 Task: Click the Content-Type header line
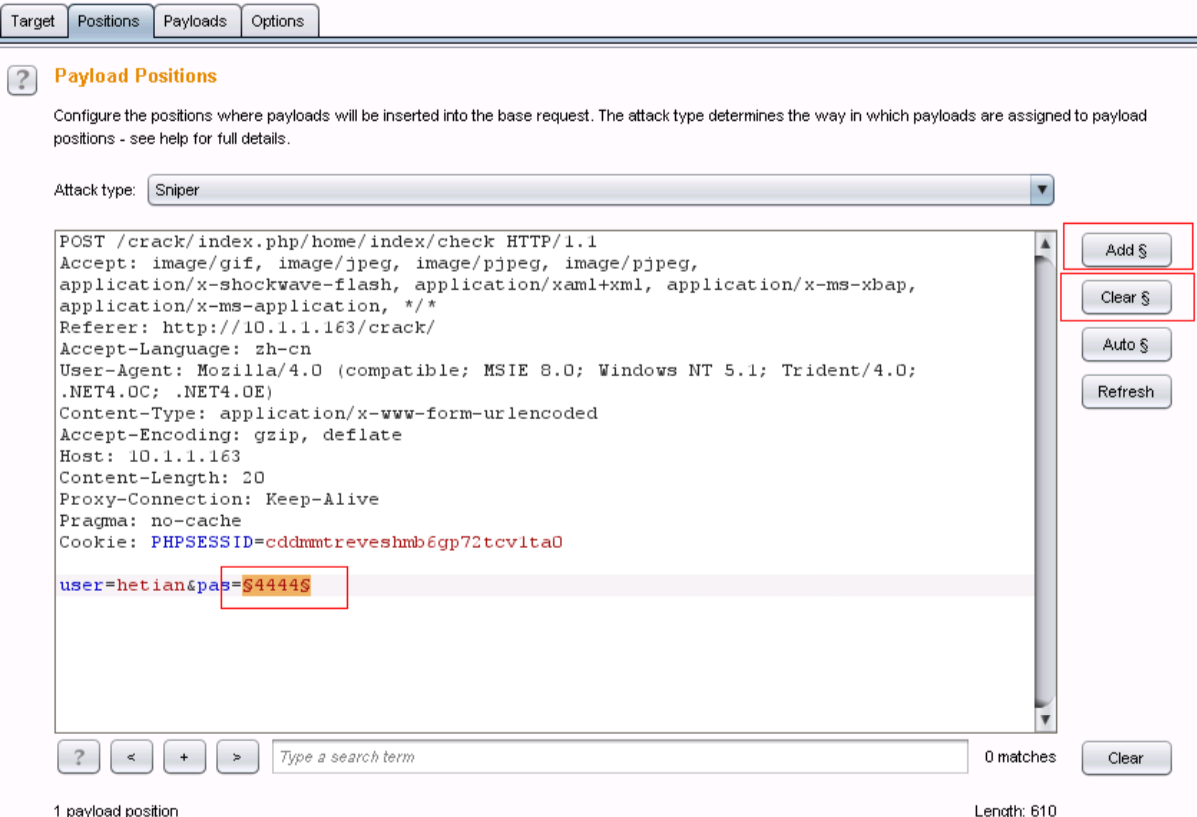tap(328, 413)
